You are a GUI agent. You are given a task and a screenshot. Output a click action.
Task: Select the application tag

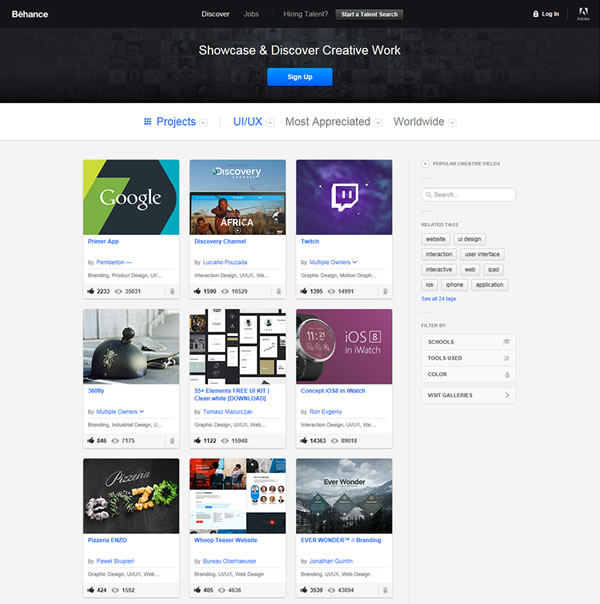click(489, 285)
